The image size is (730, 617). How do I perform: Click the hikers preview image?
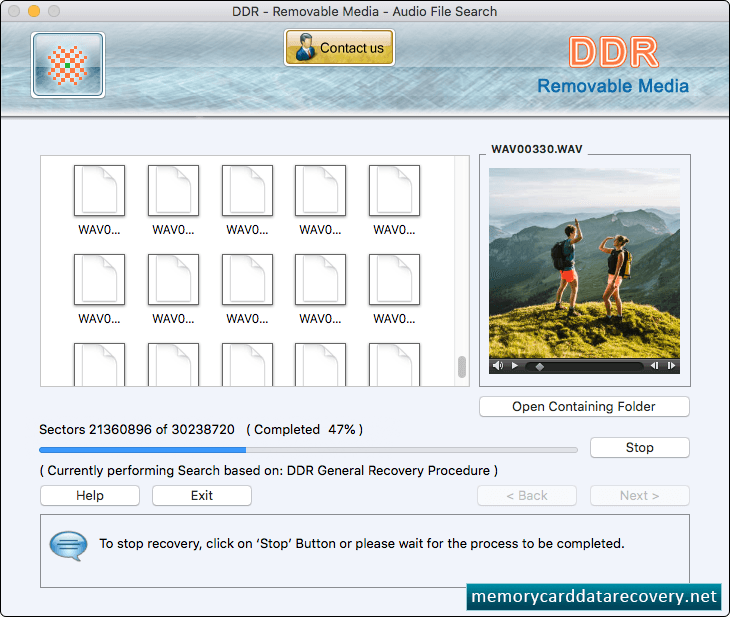(x=584, y=263)
